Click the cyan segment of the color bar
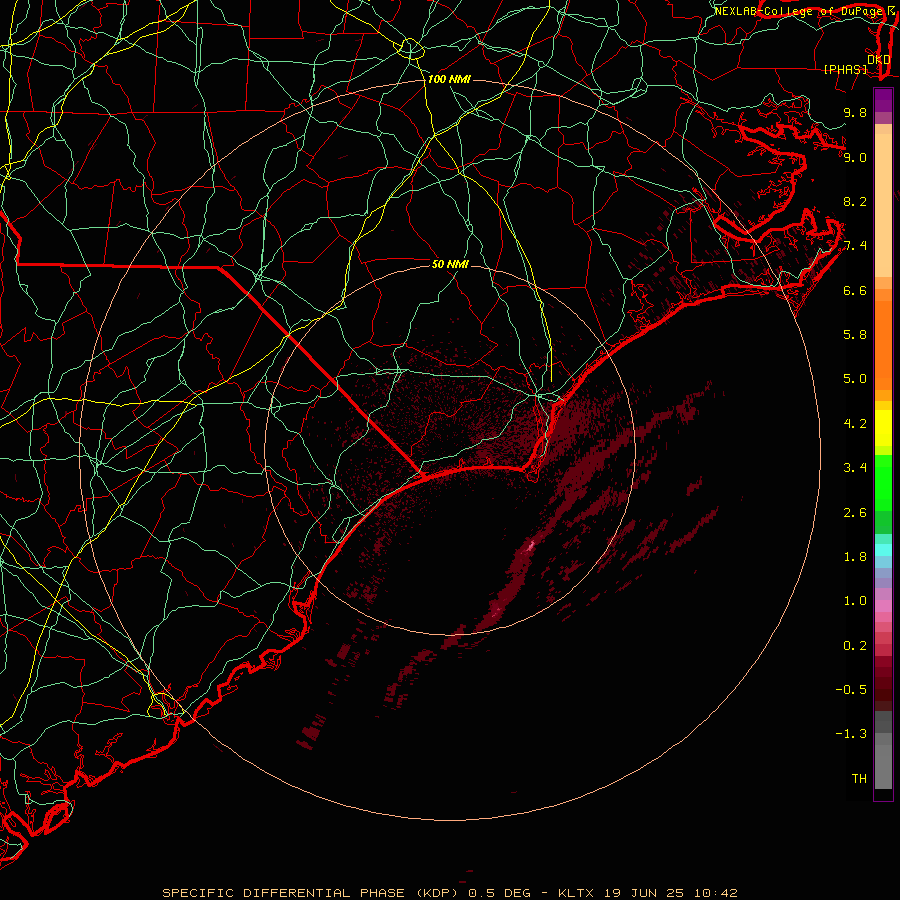 [x=883, y=550]
